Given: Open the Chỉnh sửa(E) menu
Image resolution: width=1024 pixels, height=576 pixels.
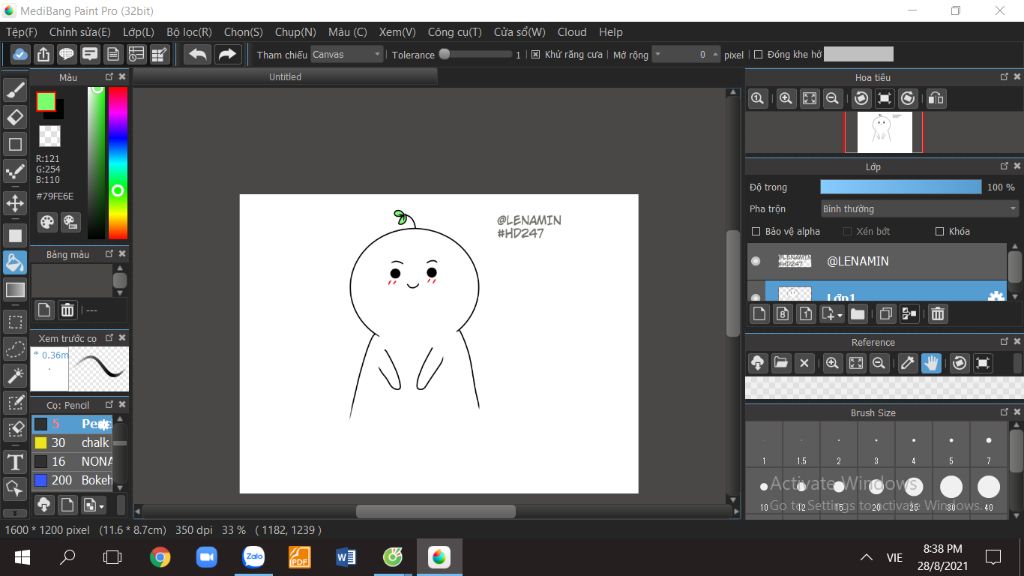Looking at the screenshot, I should pyautogui.click(x=80, y=32).
